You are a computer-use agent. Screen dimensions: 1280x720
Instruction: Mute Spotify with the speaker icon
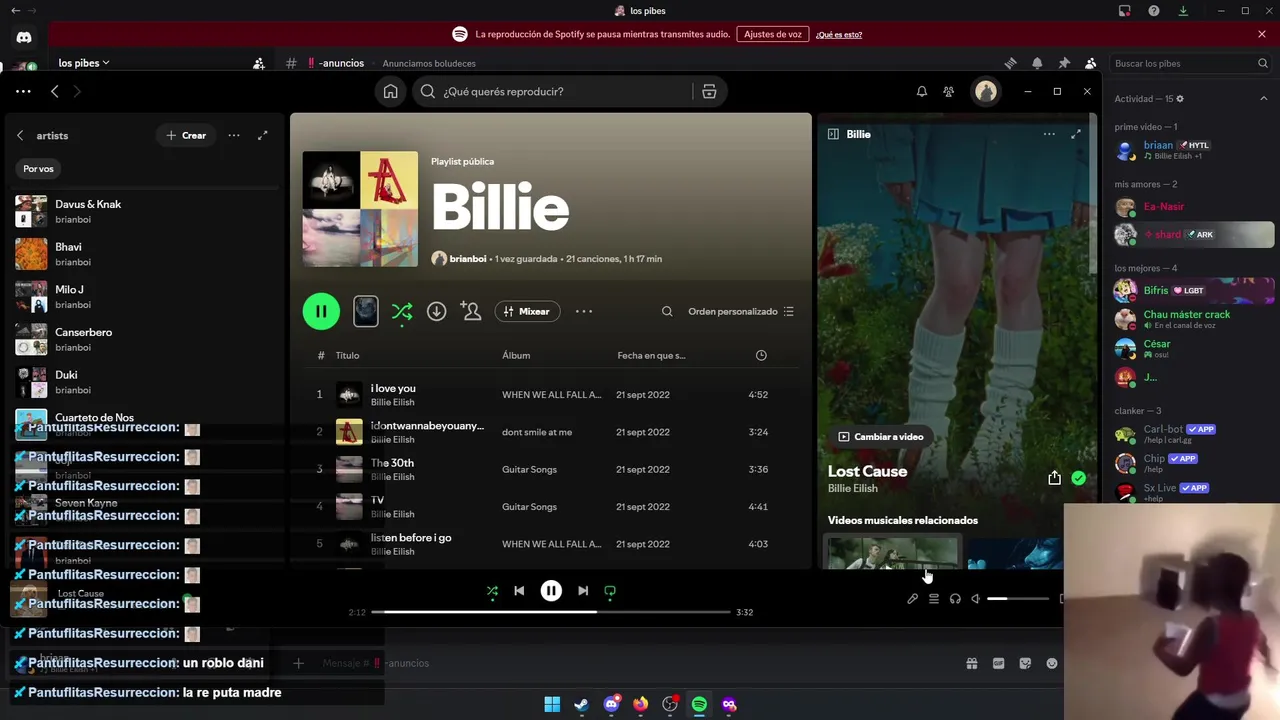pos(976,599)
